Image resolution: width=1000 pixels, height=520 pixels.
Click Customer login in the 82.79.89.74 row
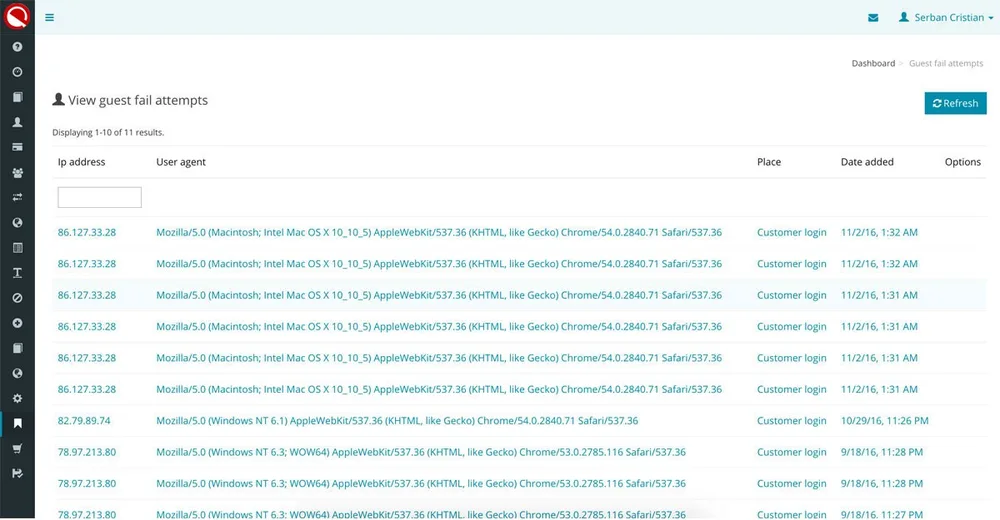point(791,421)
